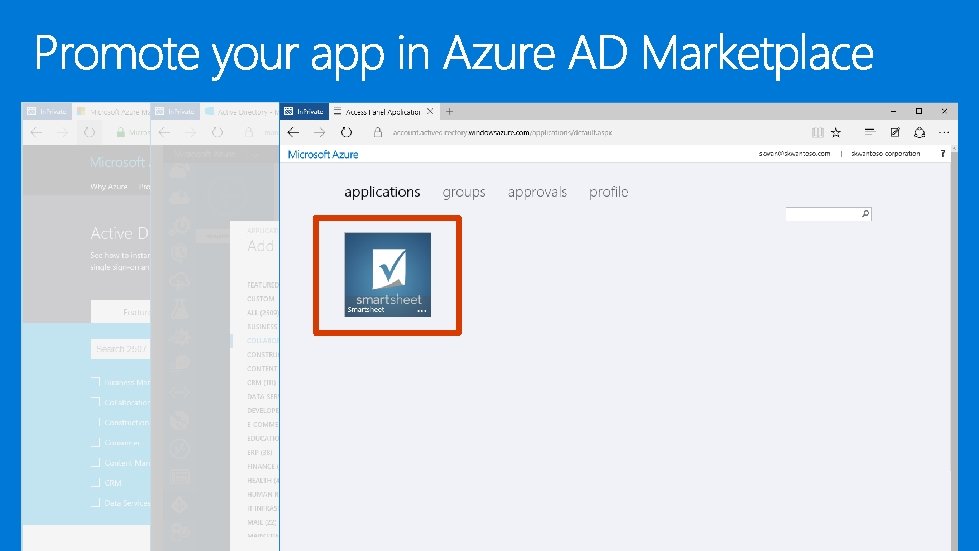The image size is (979, 551).
Task: Click the Search box in Marketplace window
Action: pos(121,349)
